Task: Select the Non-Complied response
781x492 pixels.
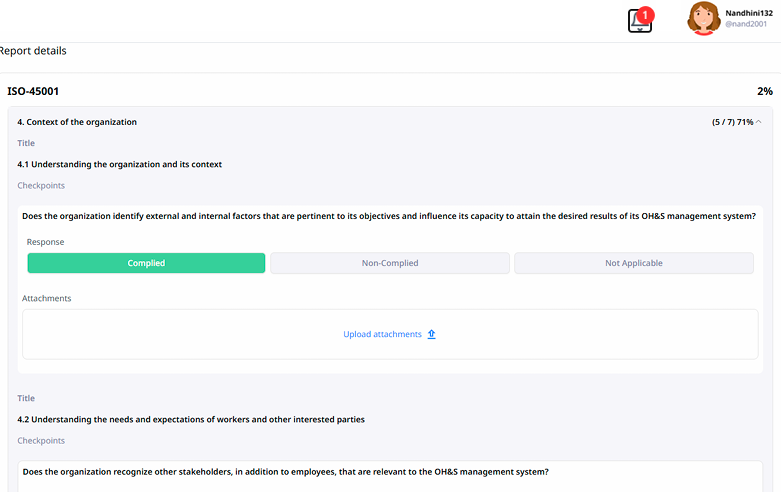Action: [389, 263]
